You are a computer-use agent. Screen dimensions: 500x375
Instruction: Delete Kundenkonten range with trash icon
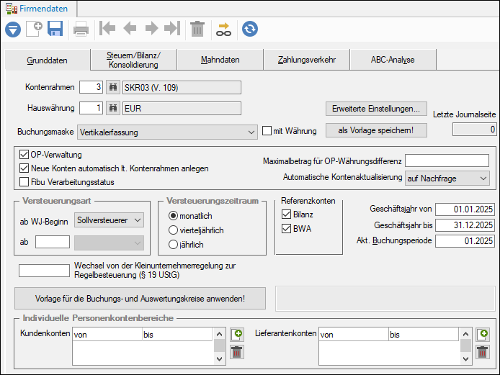237,352
